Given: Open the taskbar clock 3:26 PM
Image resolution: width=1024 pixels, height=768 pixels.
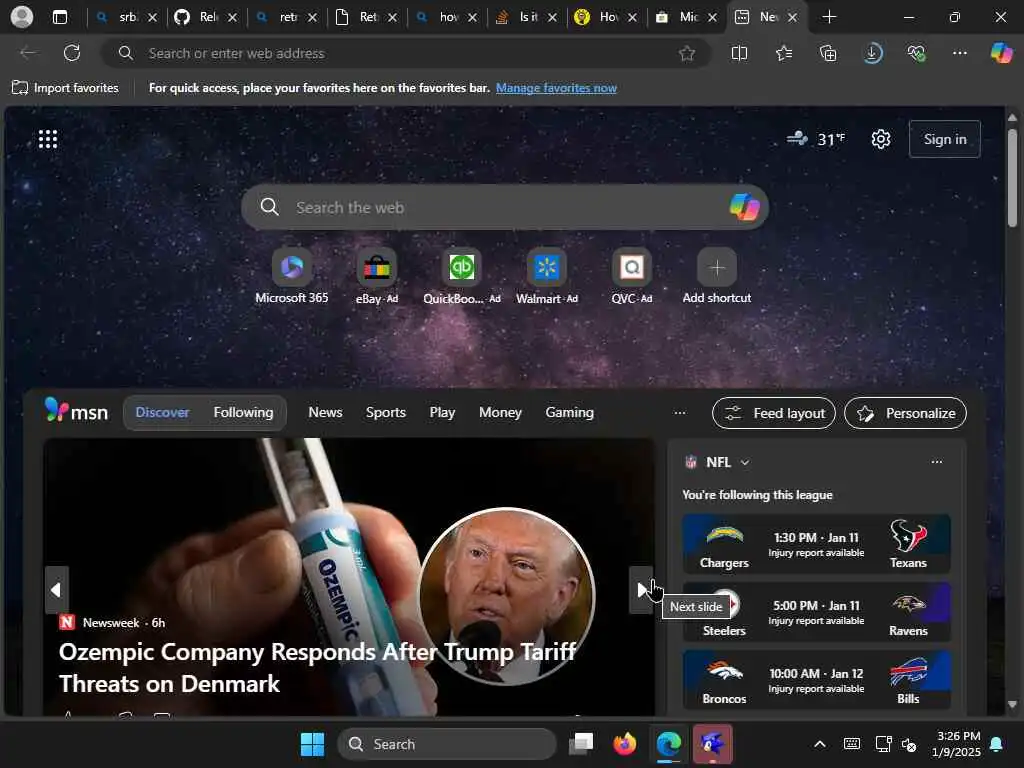Looking at the screenshot, I should 956,744.
